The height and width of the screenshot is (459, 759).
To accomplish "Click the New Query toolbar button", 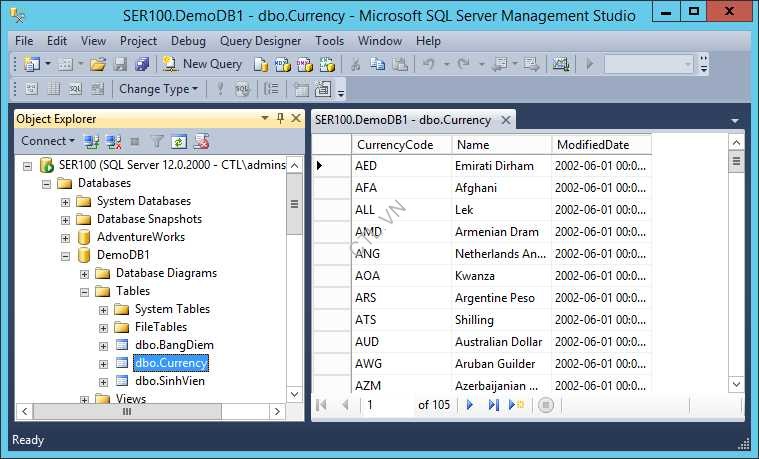I will [202, 64].
